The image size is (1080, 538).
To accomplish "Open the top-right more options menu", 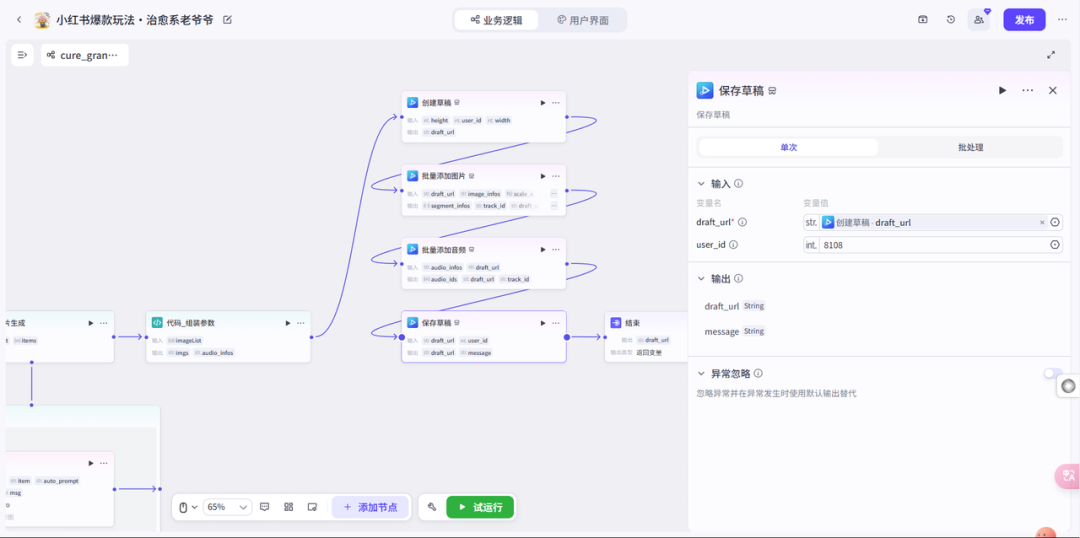I will coord(1062,20).
